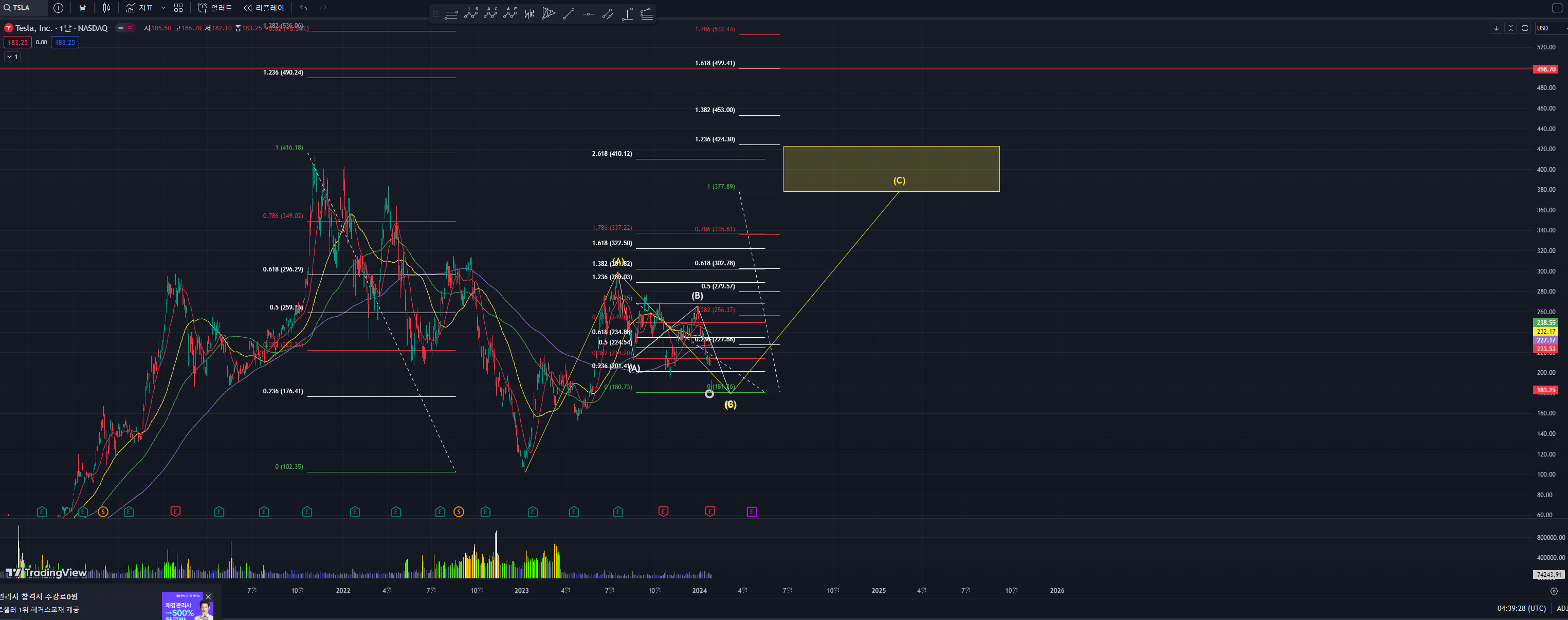Image resolution: width=1568 pixels, height=620 pixels.
Task: Click the TSLA symbol search field
Action: pos(22,8)
